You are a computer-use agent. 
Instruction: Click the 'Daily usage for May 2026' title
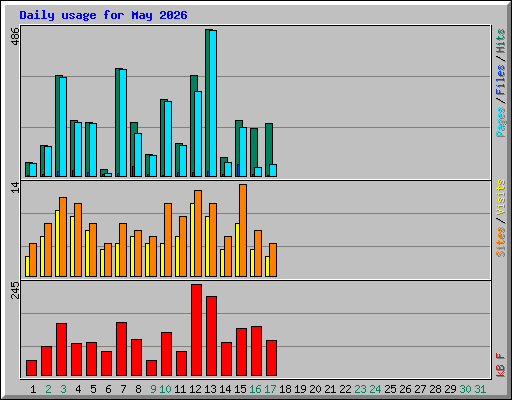(x=103, y=15)
